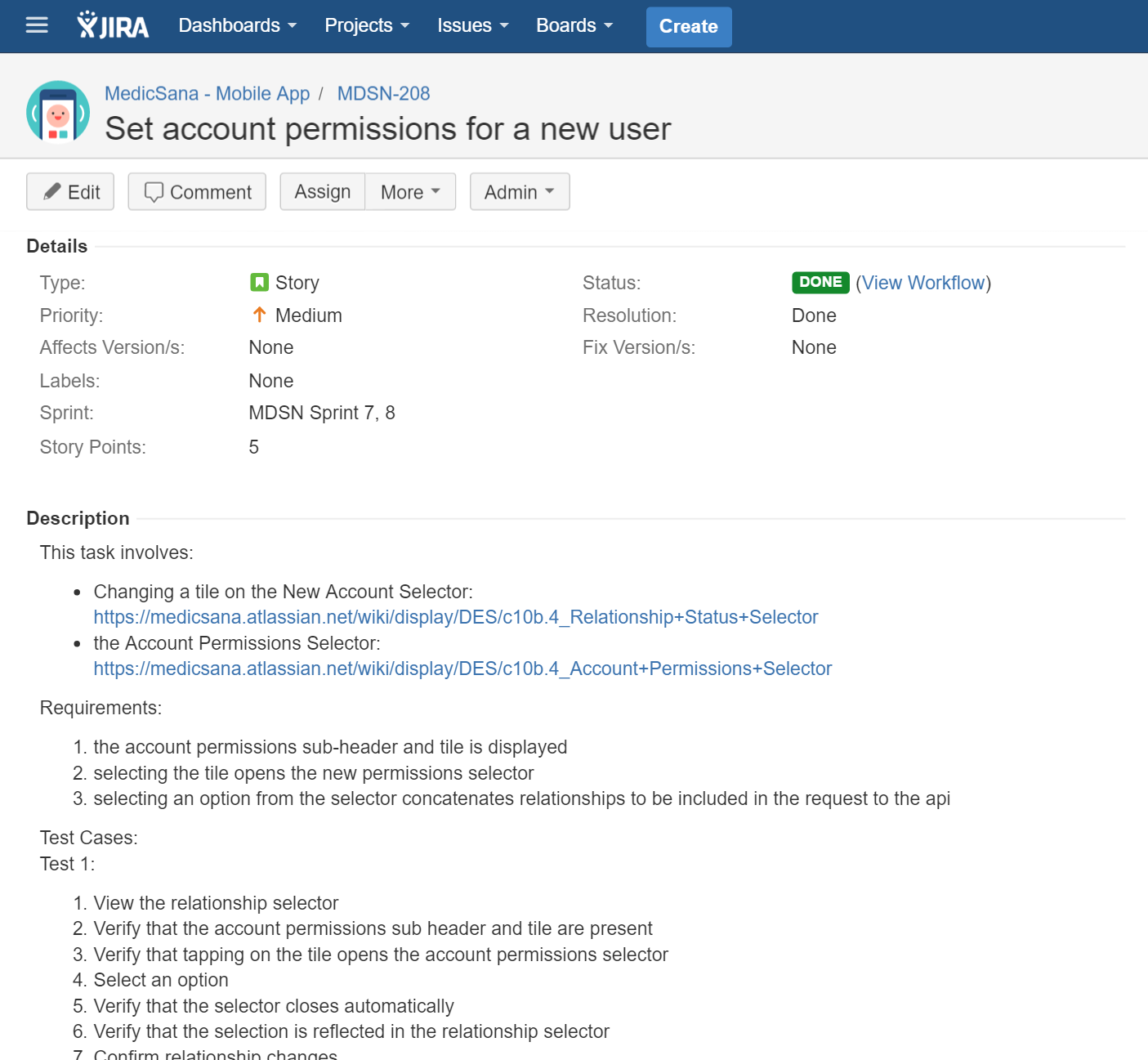This screenshot has height=1060, width=1148.
Task: Open the MDSN-208 issue key link
Action: pyautogui.click(x=383, y=94)
